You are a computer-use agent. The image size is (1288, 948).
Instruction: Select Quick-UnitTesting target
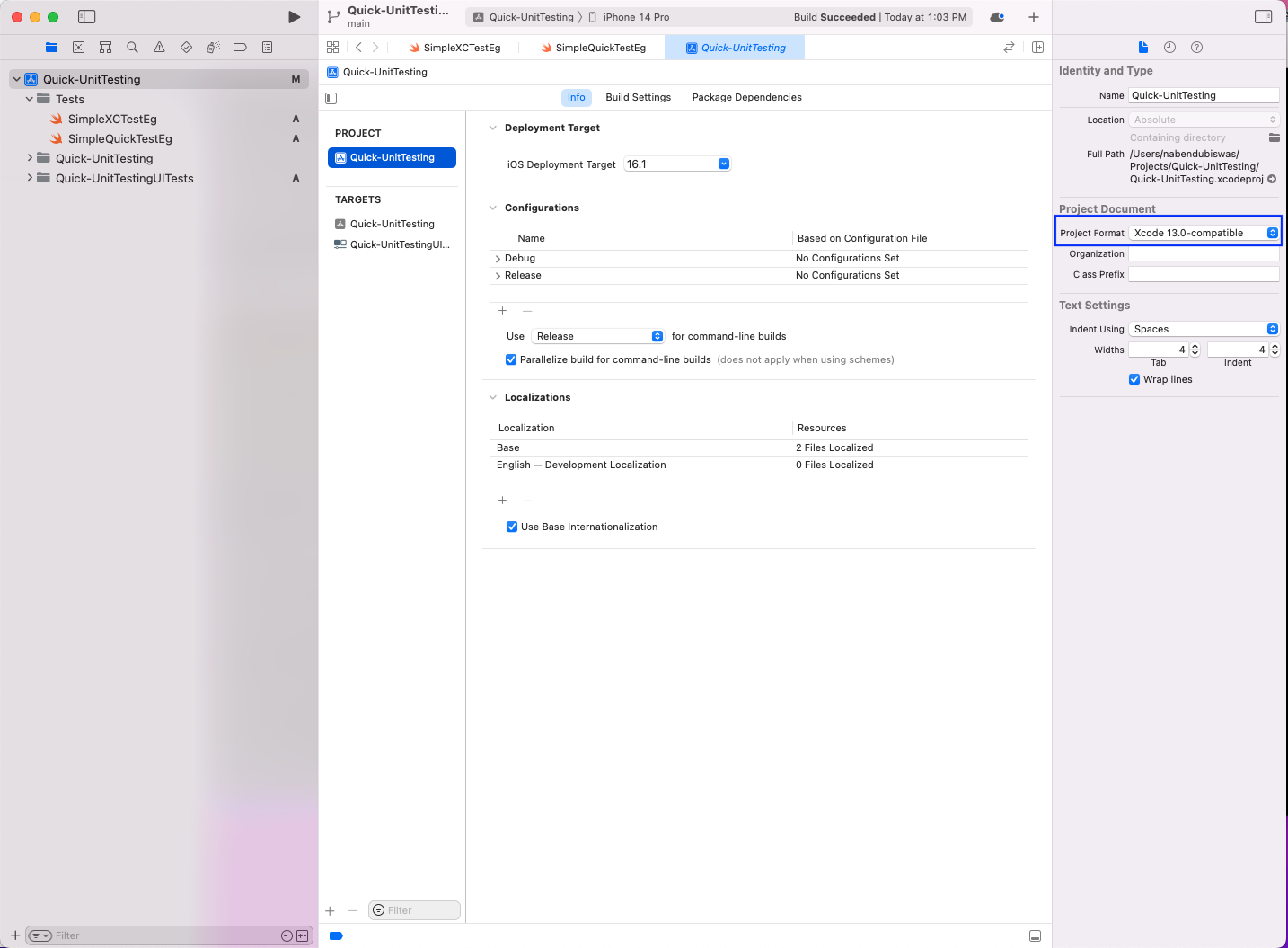click(x=393, y=224)
